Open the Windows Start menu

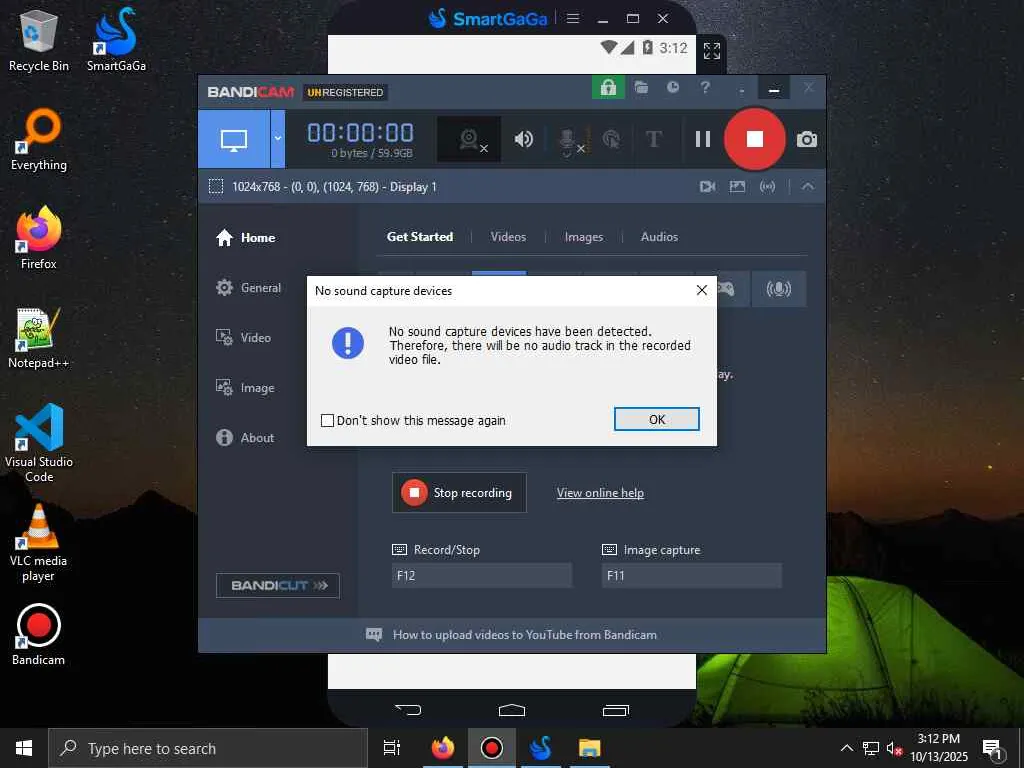(24, 748)
